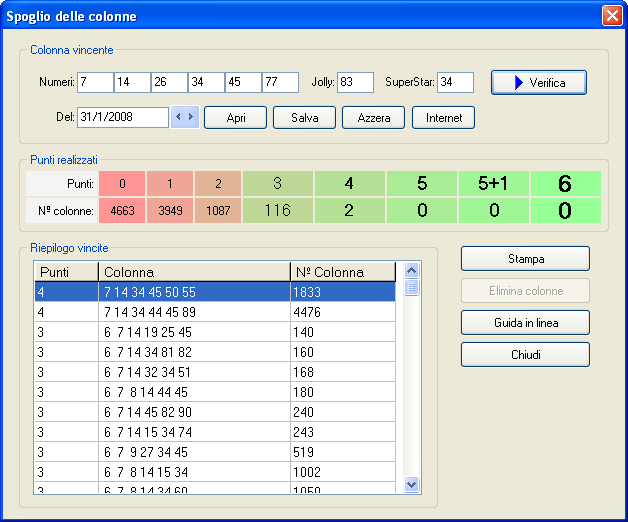This screenshot has width=628, height=522.
Task: Click the Azzera button
Action: tap(374, 118)
